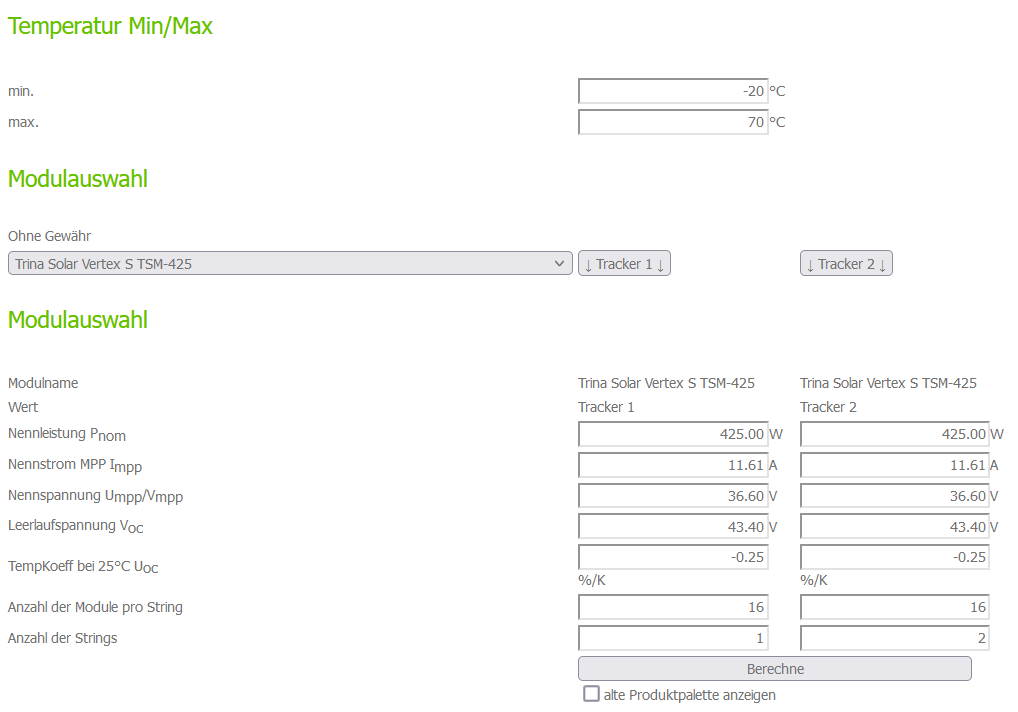
Task: Select Tracker 1 Nennleistung Pnom field
Action: [673, 434]
